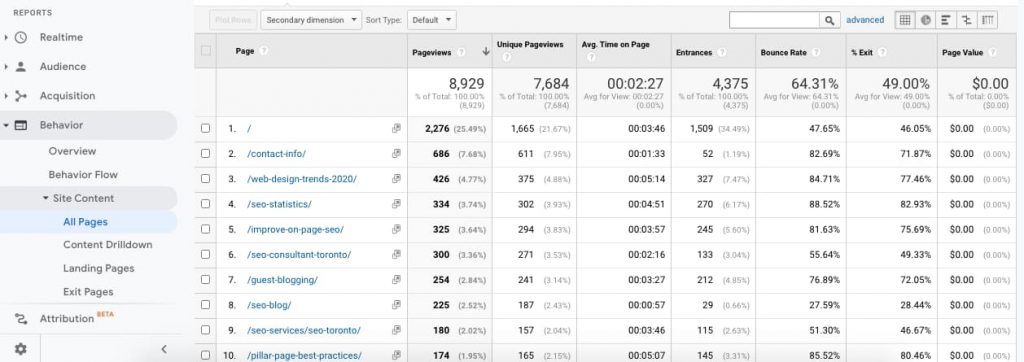Click the advanced filter link
Screen dimensions: 1024x362
click(865, 20)
